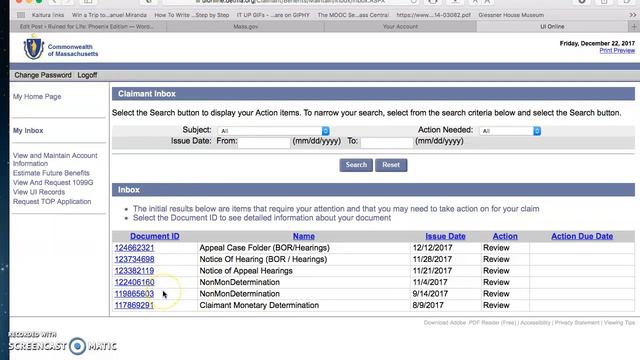Click 'Notice of Appeal Hearings' text
Screen dimensions: 640x360
(246, 271)
